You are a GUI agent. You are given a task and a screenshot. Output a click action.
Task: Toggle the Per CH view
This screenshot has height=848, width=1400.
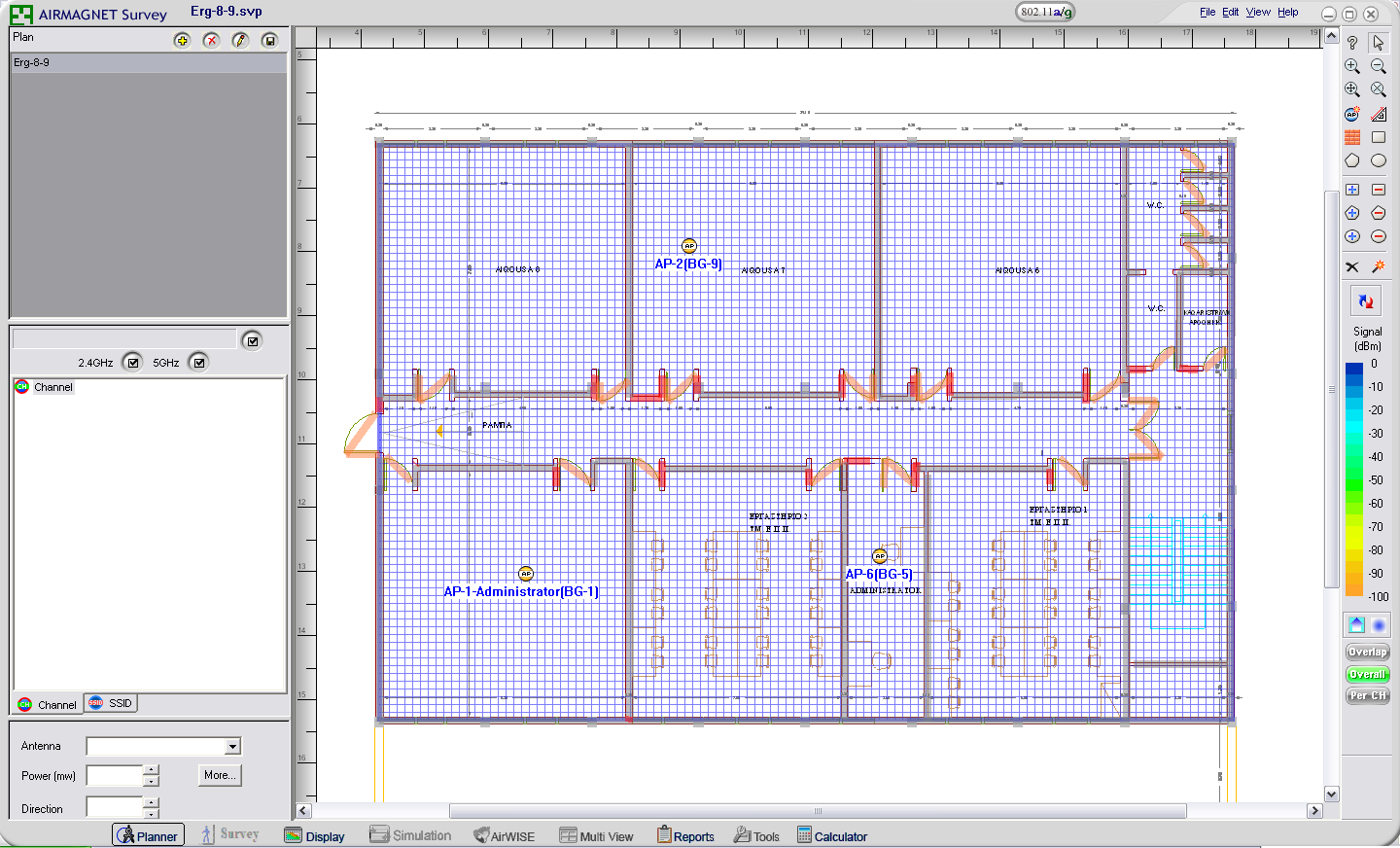point(1367,695)
